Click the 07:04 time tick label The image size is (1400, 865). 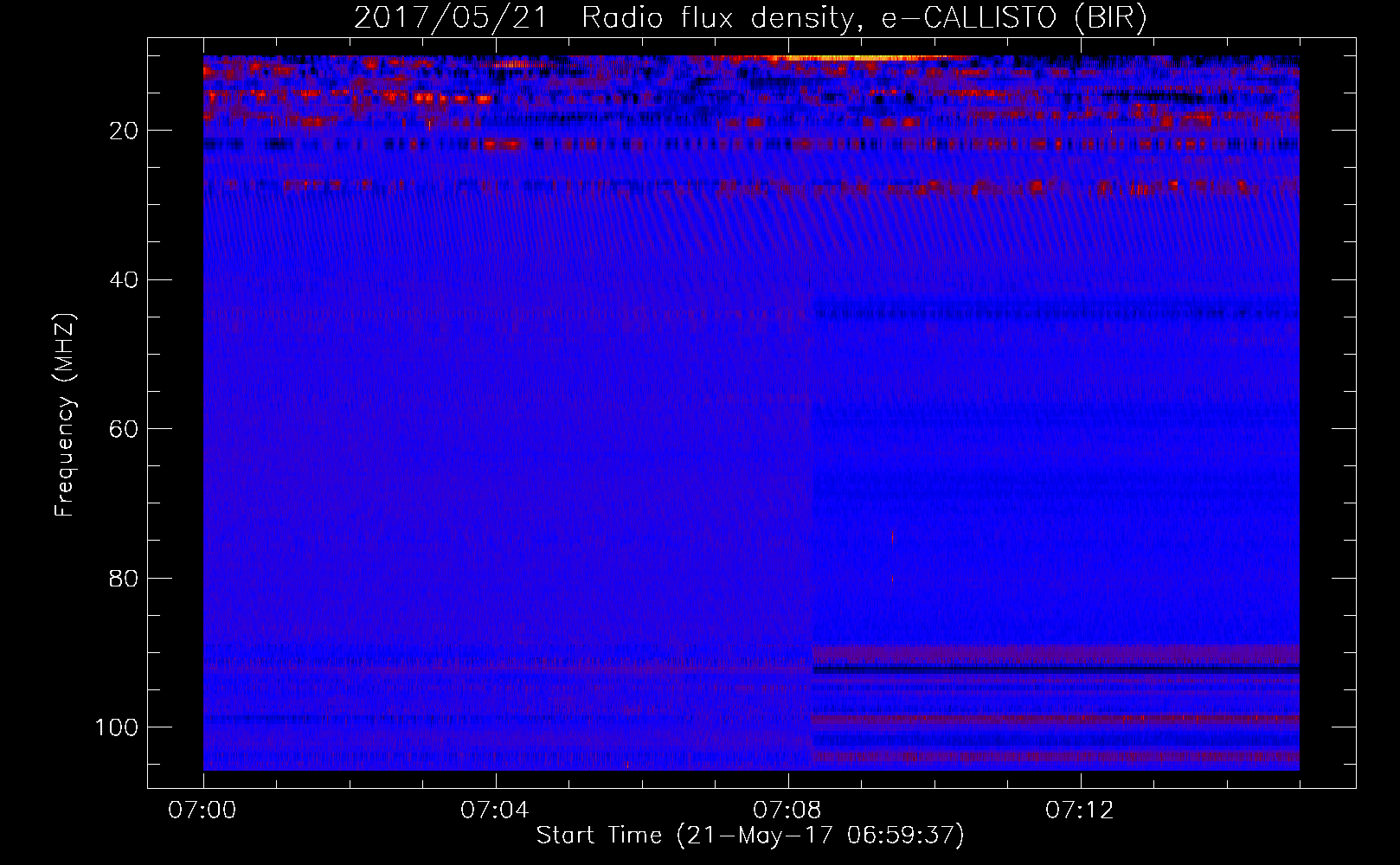(x=496, y=811)
